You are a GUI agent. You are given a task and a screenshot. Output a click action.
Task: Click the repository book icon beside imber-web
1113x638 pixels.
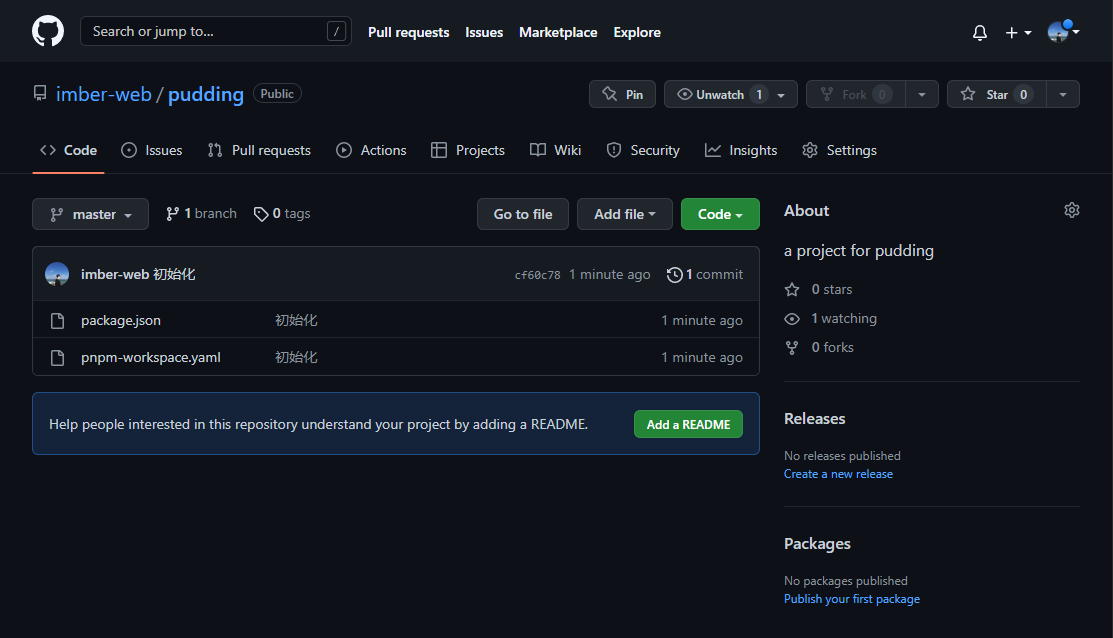pyautogui.click(x=40, y=94)
